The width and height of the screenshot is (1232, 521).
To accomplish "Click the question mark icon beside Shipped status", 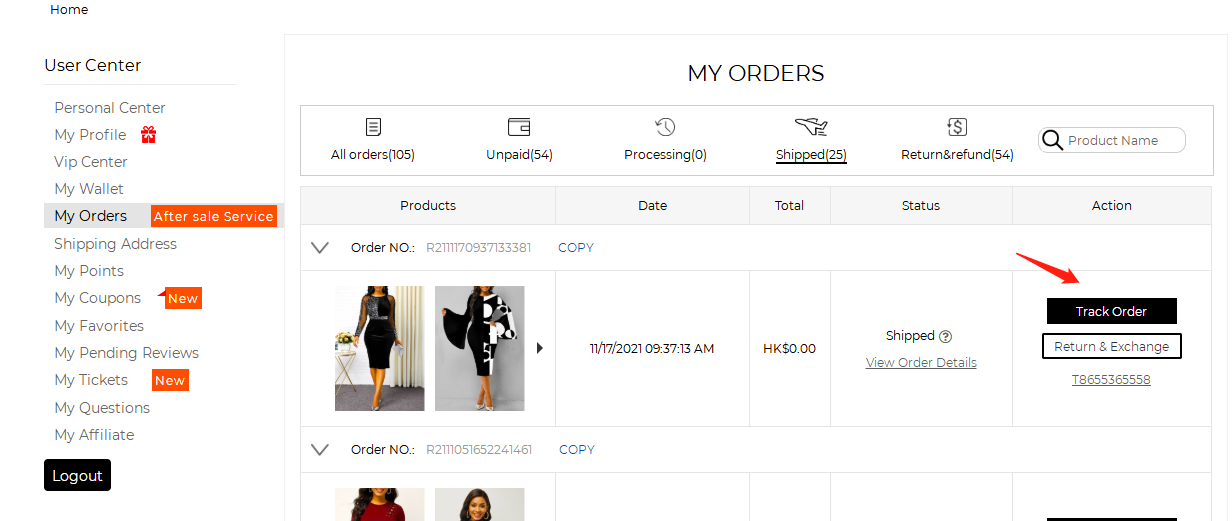I will pos(946,336).
